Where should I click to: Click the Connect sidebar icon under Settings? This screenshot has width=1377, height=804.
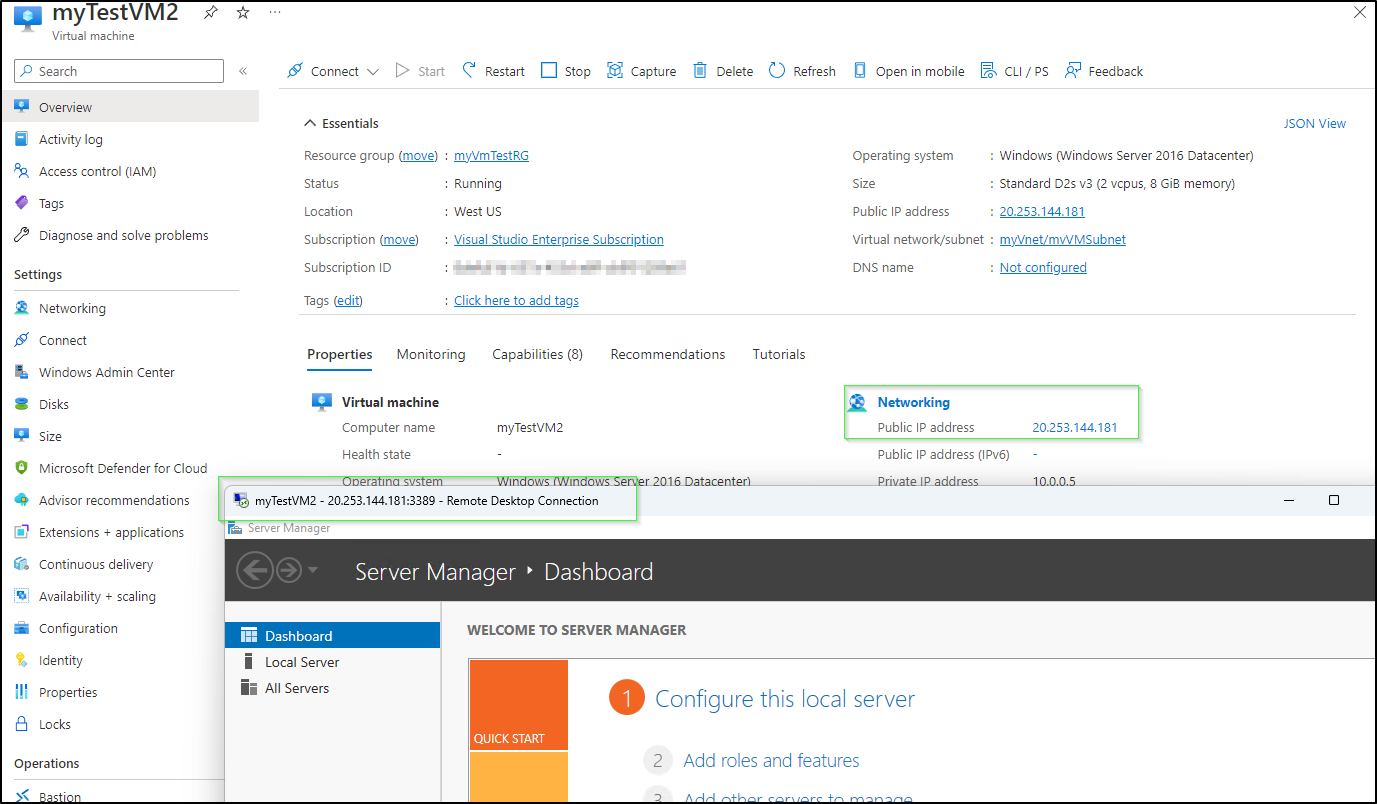pyautogui.click(x=21, y=340)
